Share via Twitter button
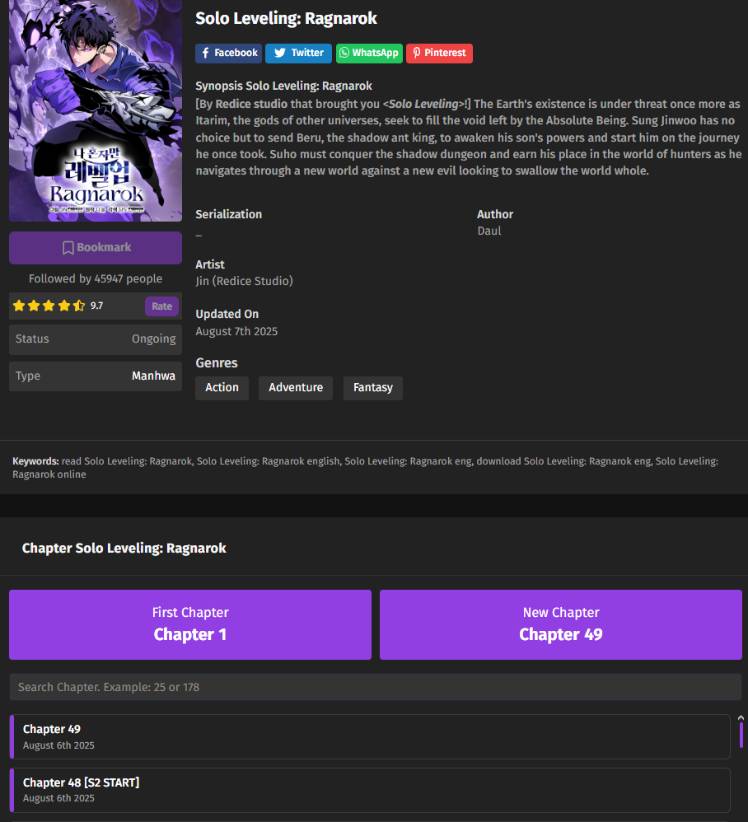 tap(298, 53)
